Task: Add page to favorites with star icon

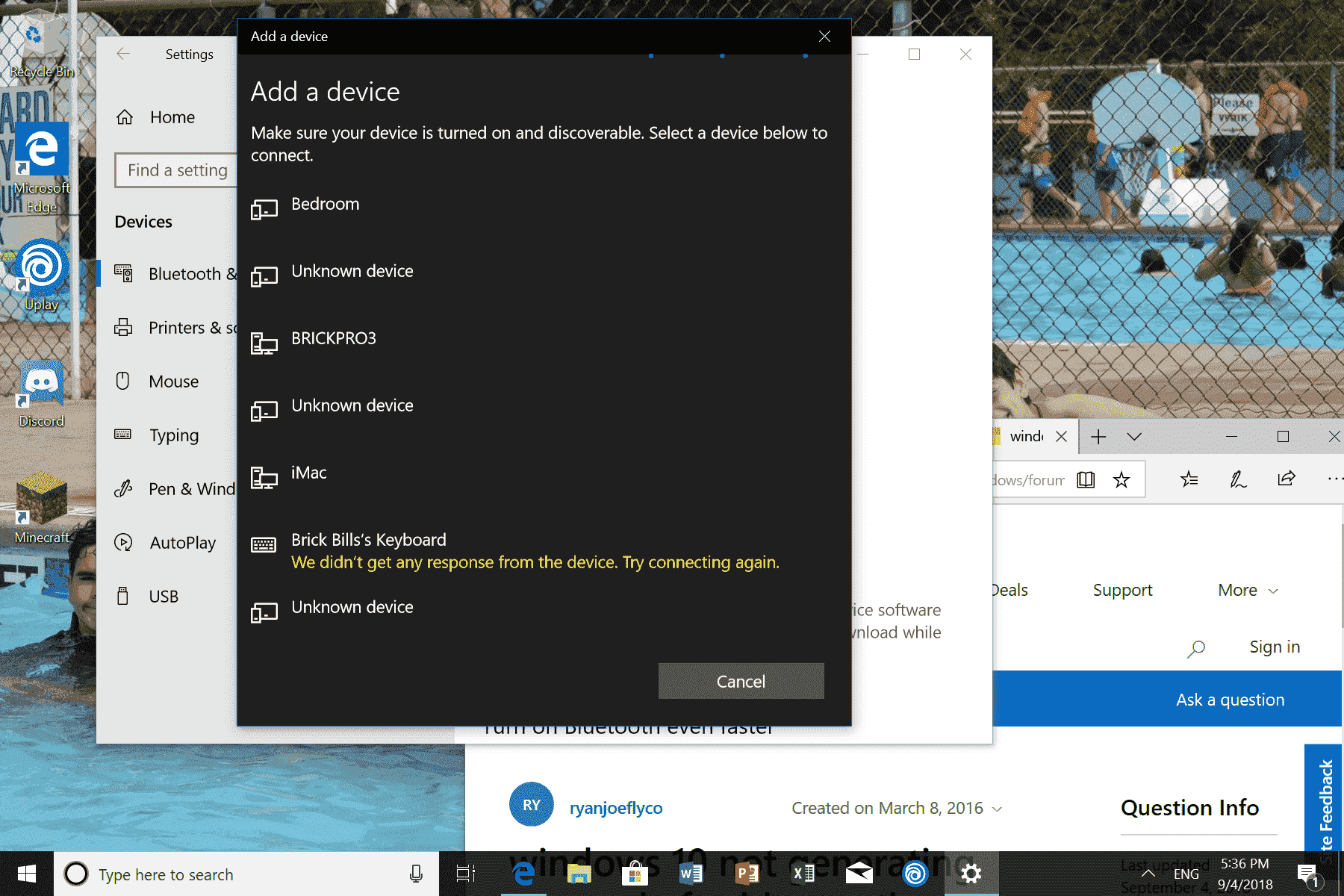Action: tap(1121, 479)
